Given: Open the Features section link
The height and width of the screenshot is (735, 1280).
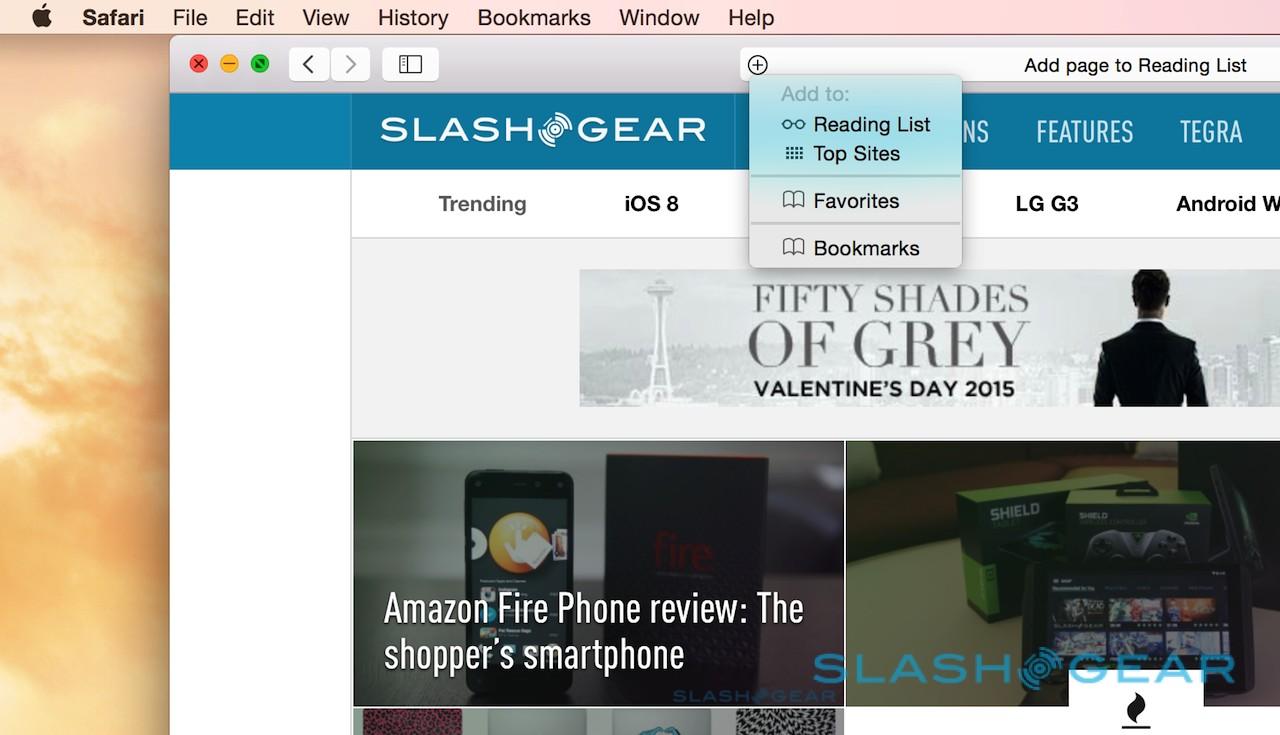Looking at the screenshot, I should coord(1085,132).
